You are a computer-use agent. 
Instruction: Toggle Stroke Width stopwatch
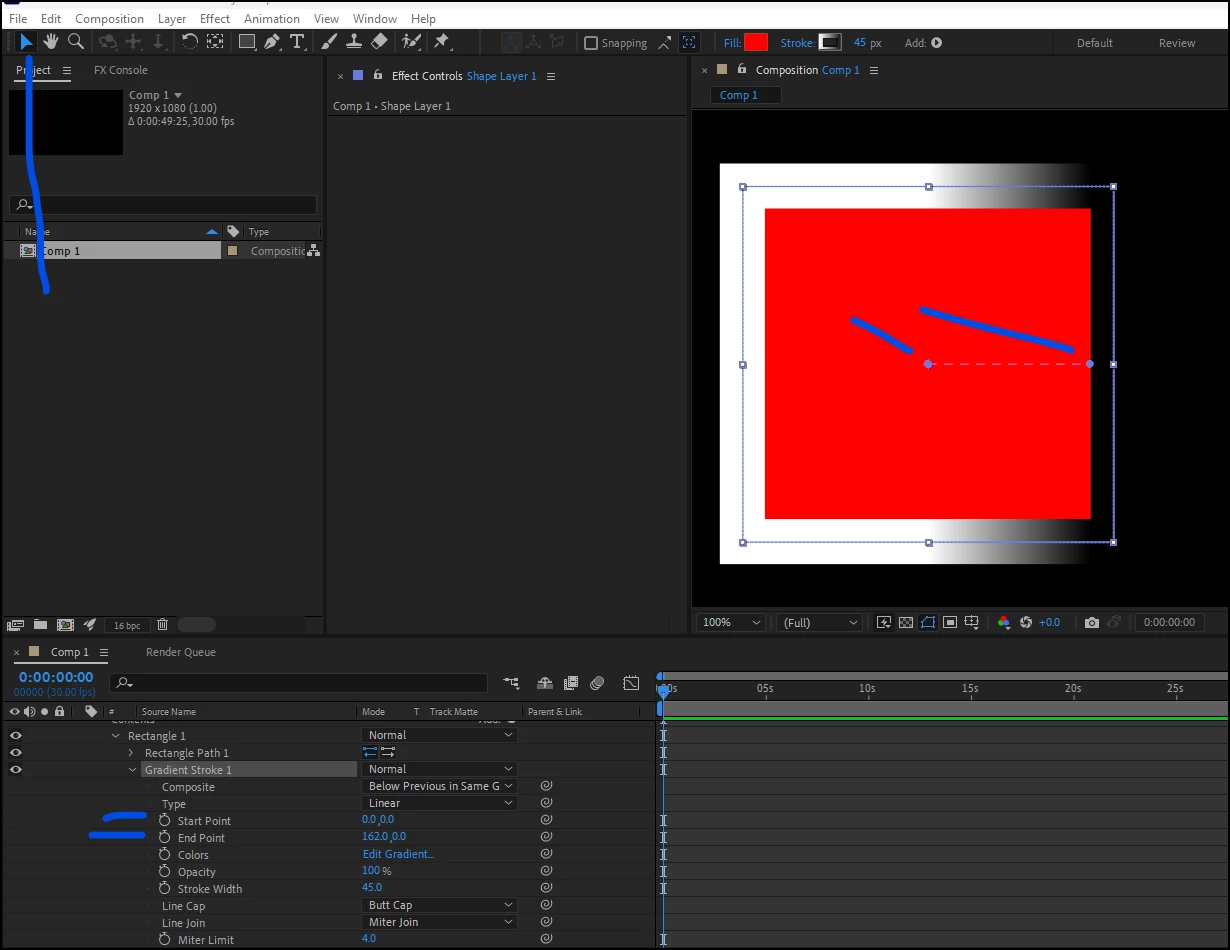tap(165, 888)
